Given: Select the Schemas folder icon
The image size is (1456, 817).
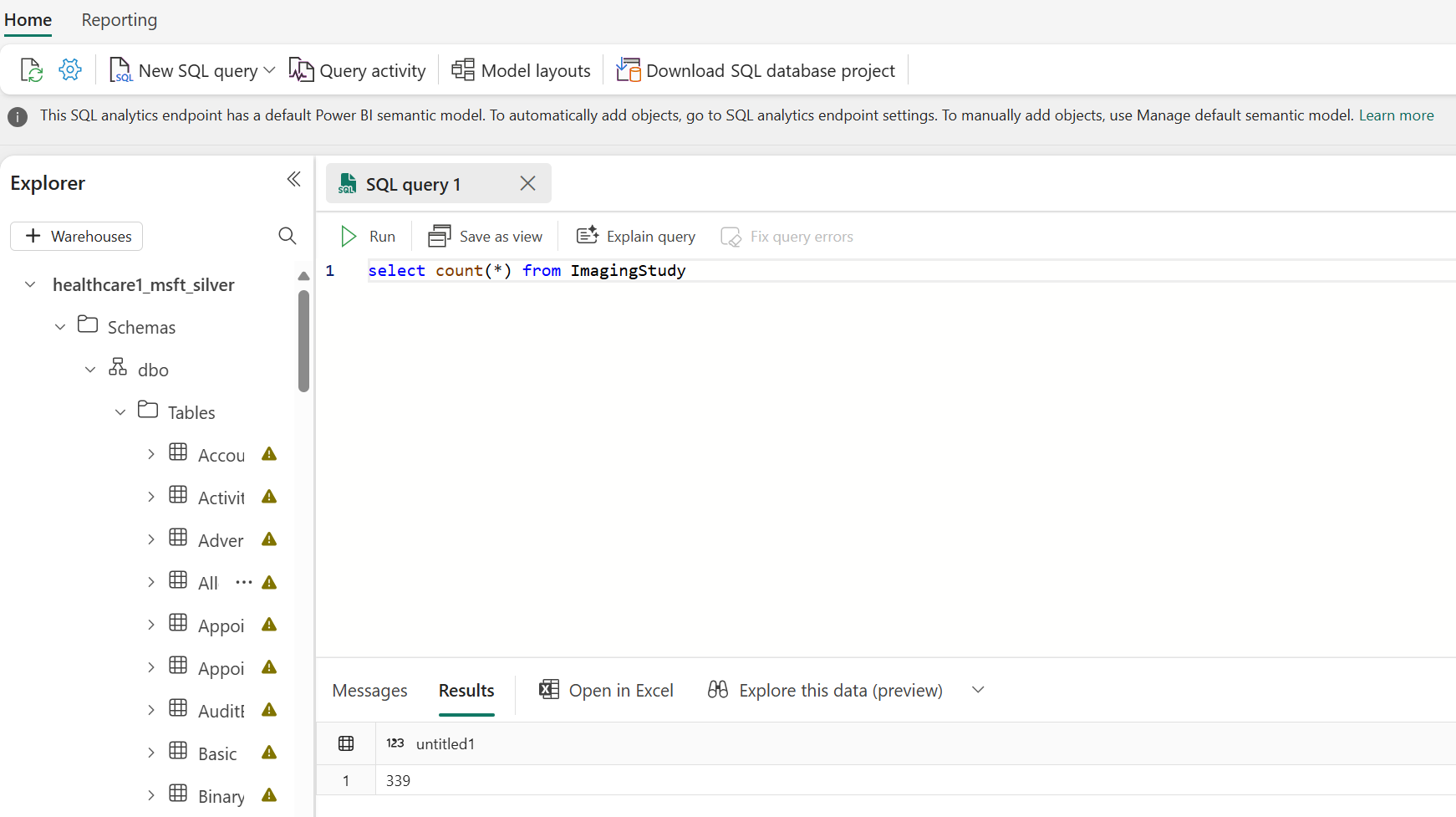Looking at the screenshot, I should [x=88, y=324].
